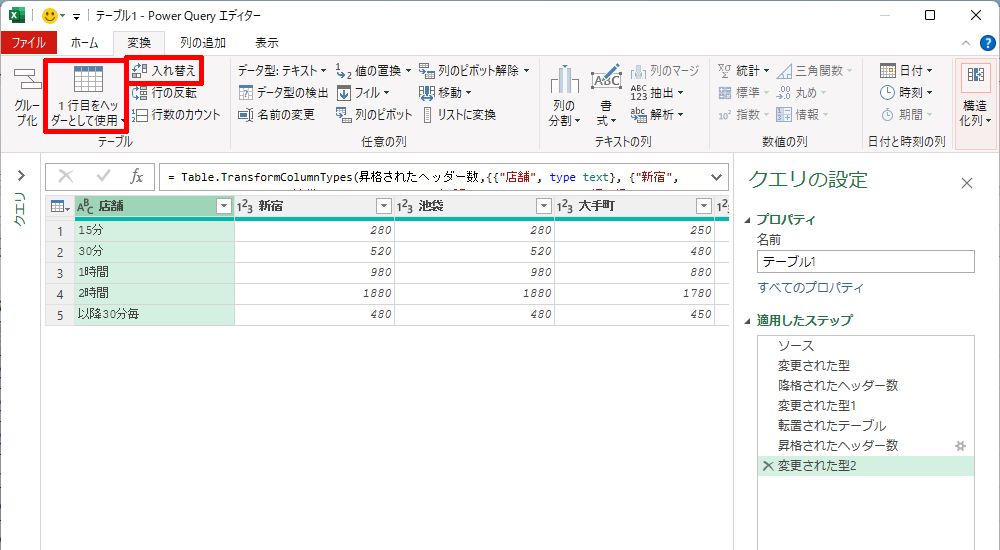Select the 転置されたテーブル applied step
1000x550 pixels.
pyautogui.click(x=832, y=425)
